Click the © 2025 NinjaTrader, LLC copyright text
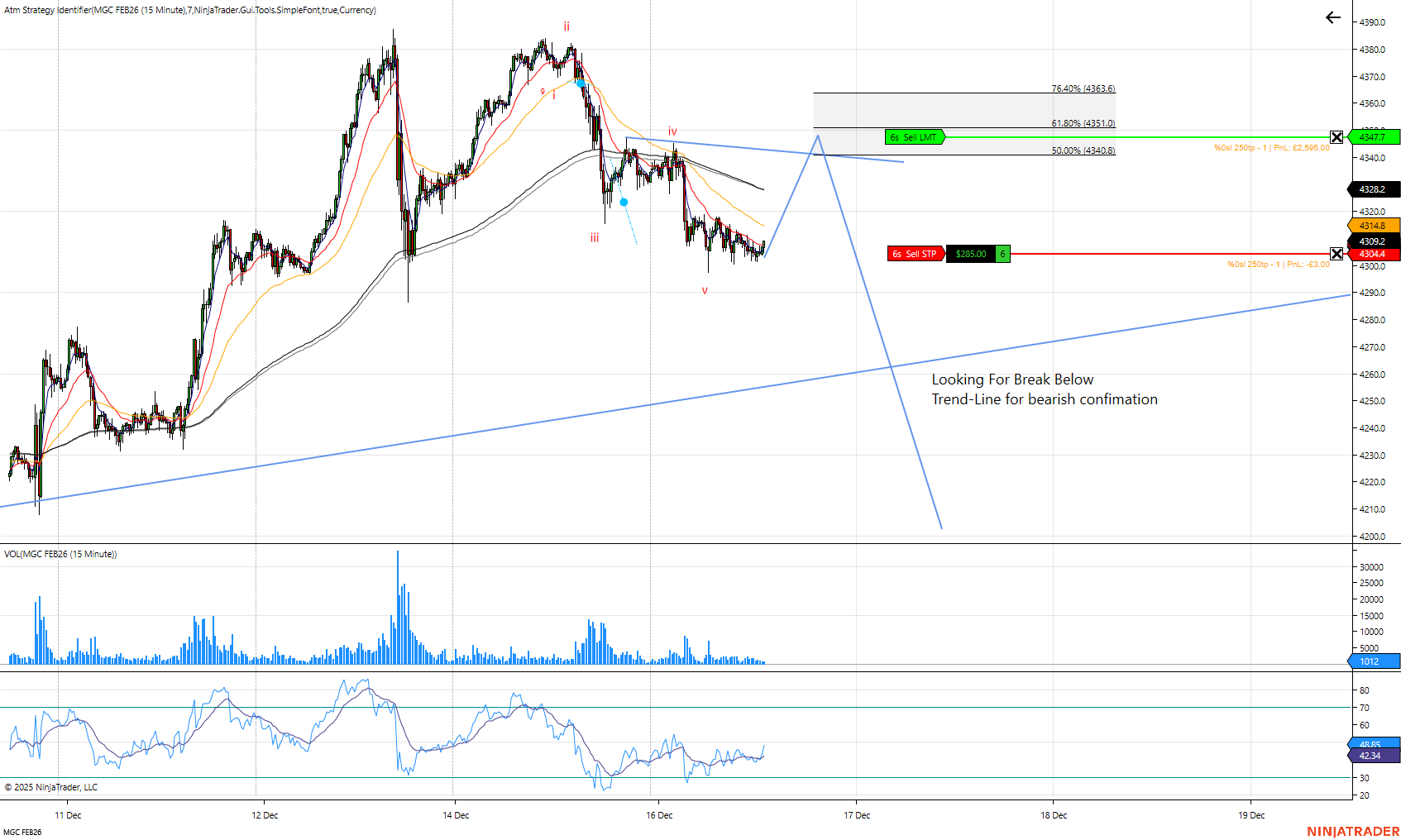 [50, 787]
